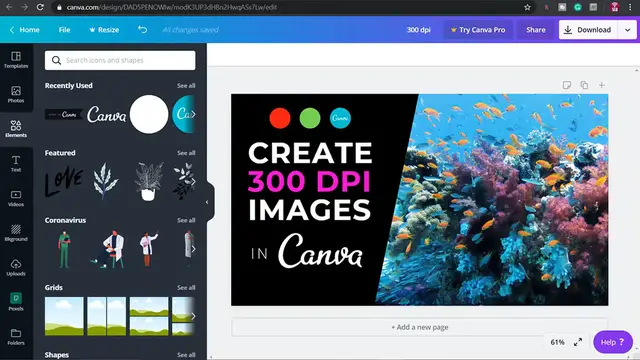Image resolution: width=640 pixels, height=360 pixels.
Task: Open the Folders sidebar panel
Action: [x=16, y=337]
